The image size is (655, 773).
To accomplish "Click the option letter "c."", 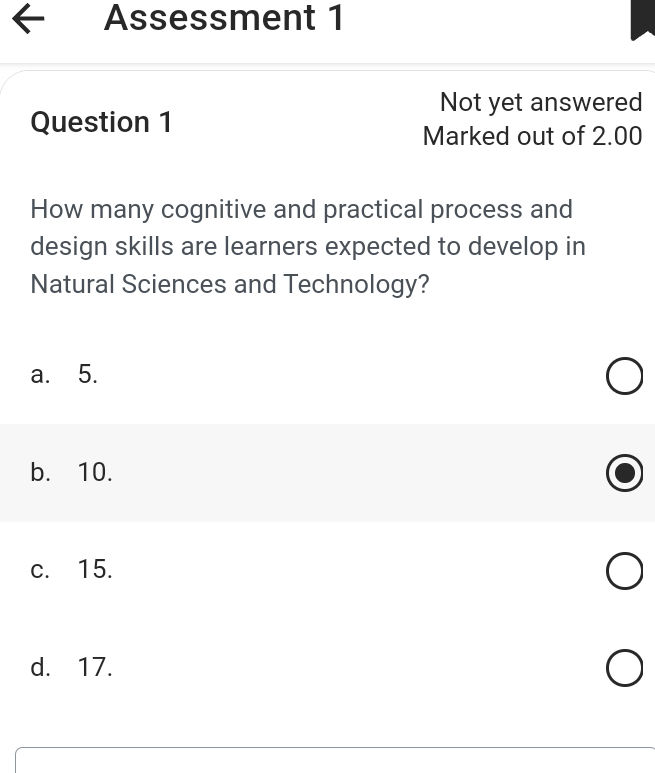I will click(x=40, y=570).
